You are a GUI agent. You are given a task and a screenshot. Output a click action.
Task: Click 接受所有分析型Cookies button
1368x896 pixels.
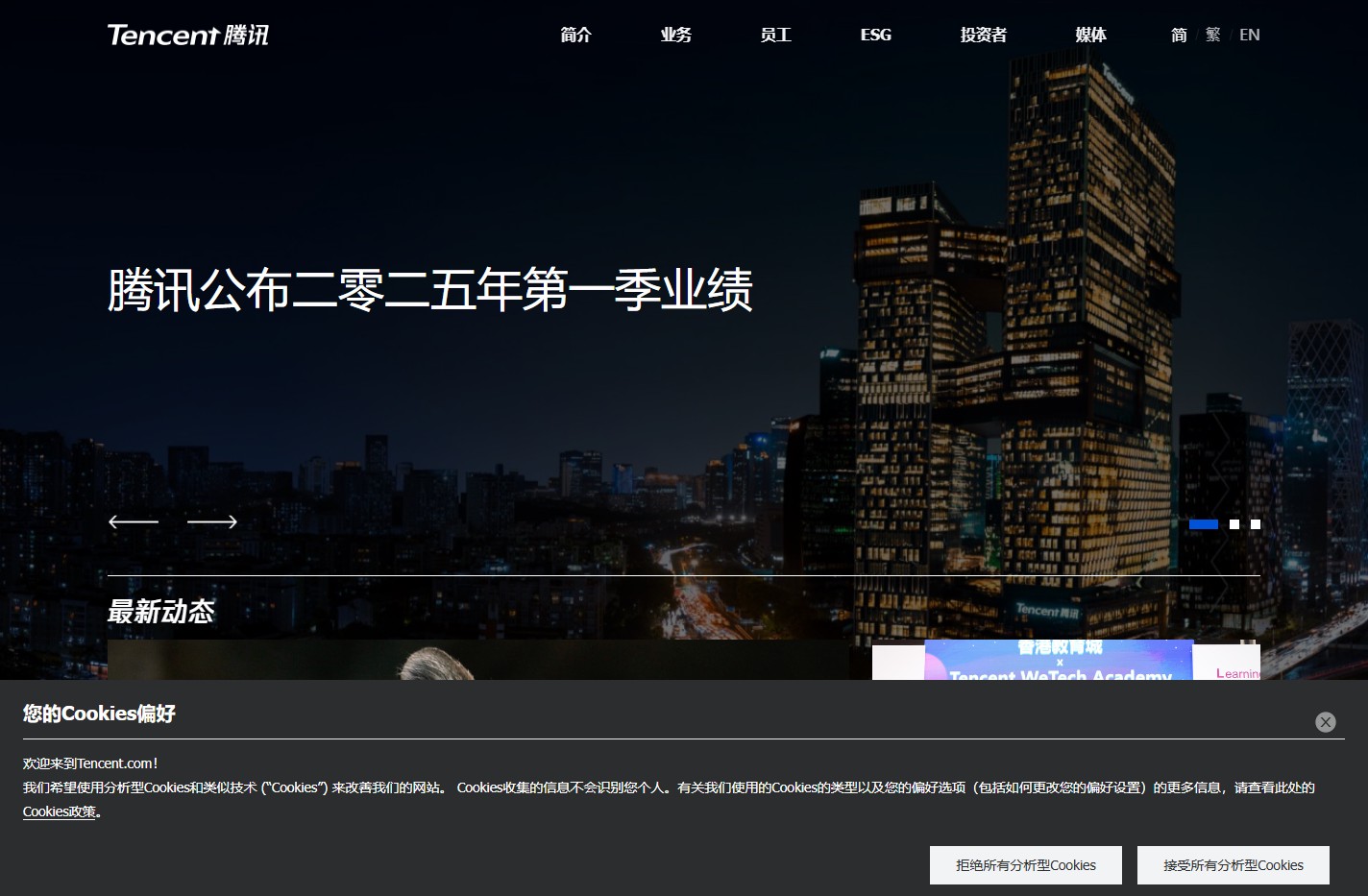[x=1234, y=865]
